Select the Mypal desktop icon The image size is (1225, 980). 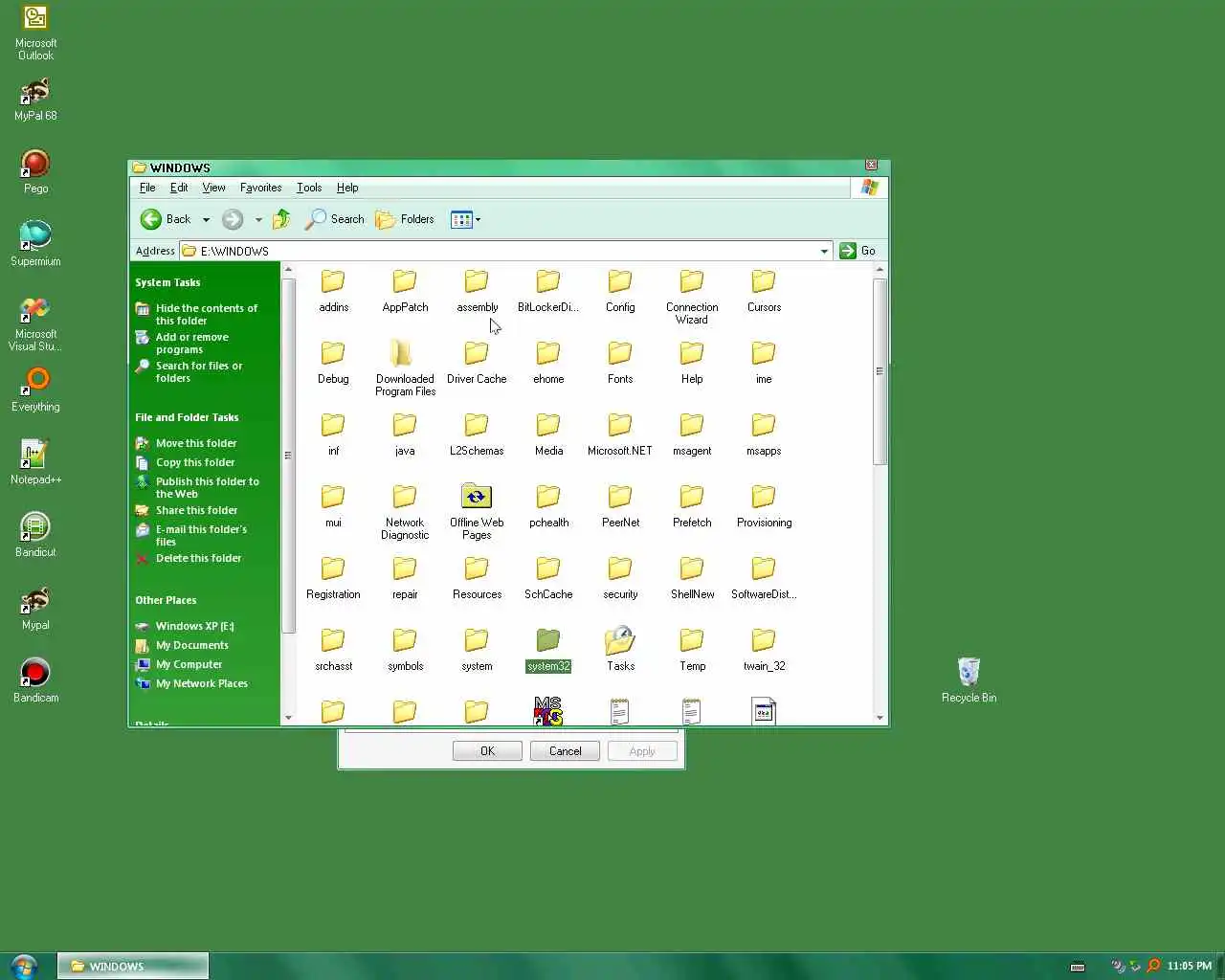pyautogui.click(x=35, y=608)
